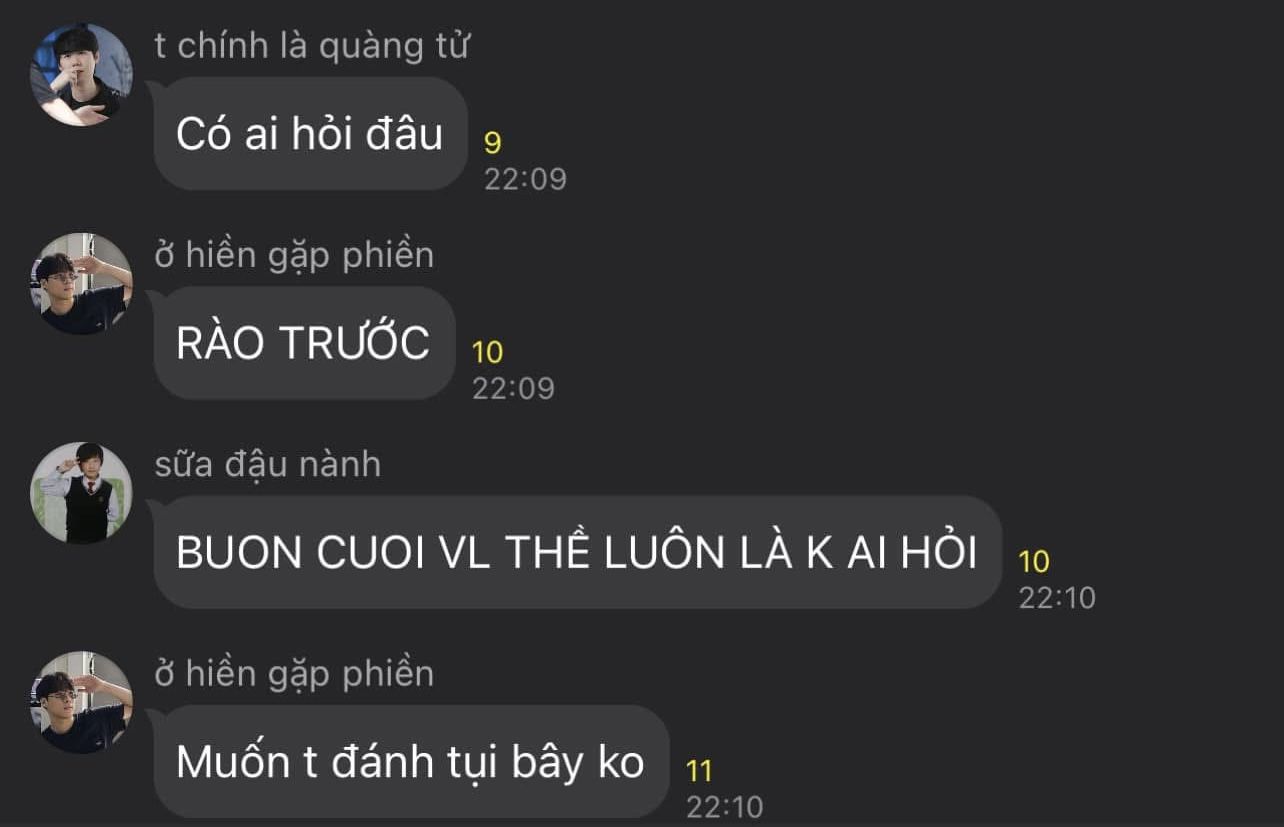Click the 22:10 timestamp under count 11

point(725,807)
